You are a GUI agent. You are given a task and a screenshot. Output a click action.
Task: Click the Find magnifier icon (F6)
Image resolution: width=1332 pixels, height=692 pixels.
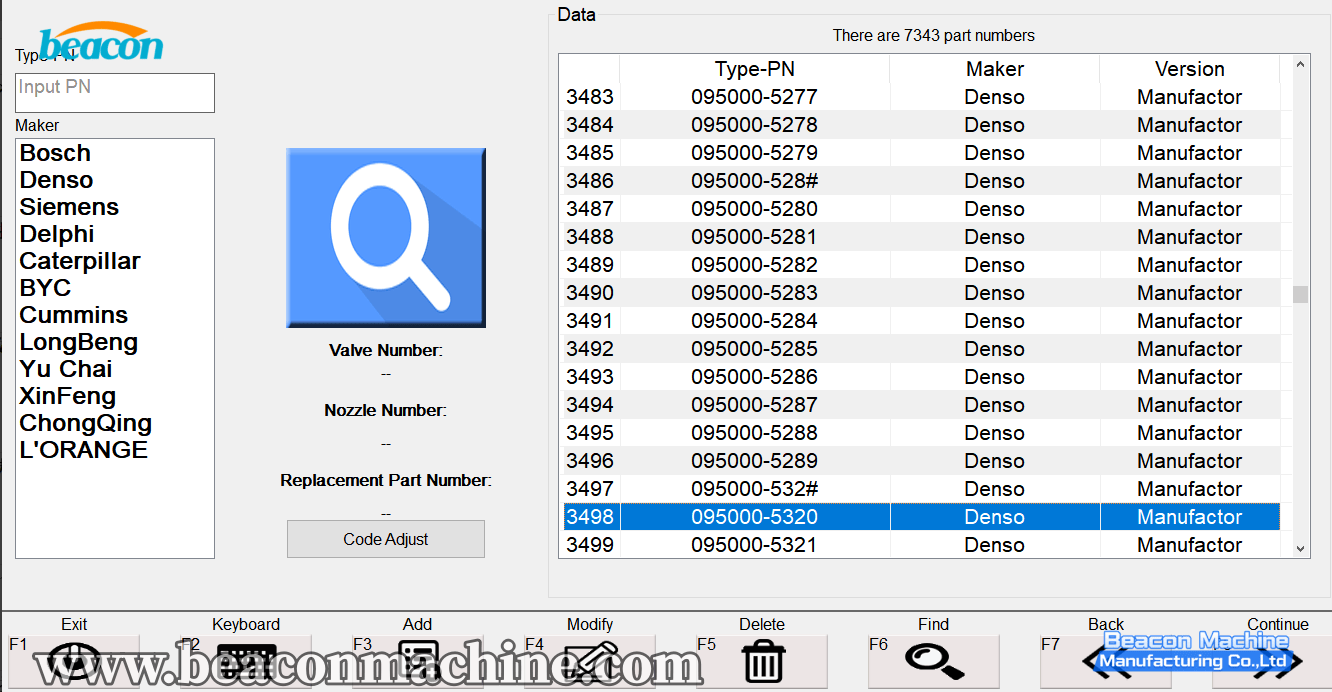[x=934, y=661]
